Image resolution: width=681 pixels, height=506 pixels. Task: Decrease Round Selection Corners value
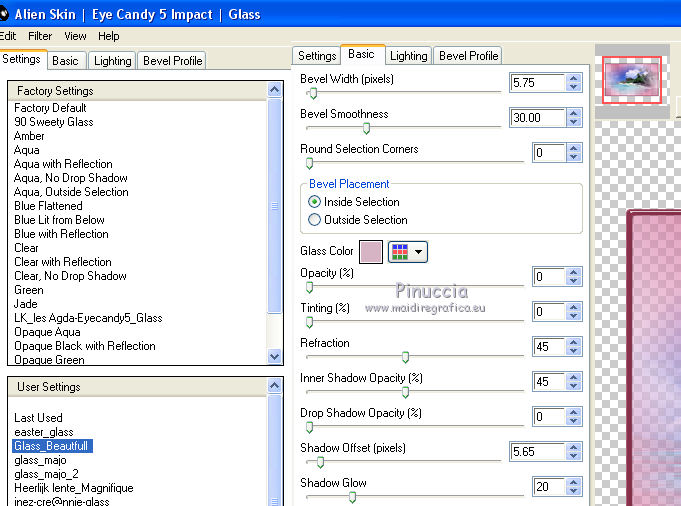coord(574,157)
